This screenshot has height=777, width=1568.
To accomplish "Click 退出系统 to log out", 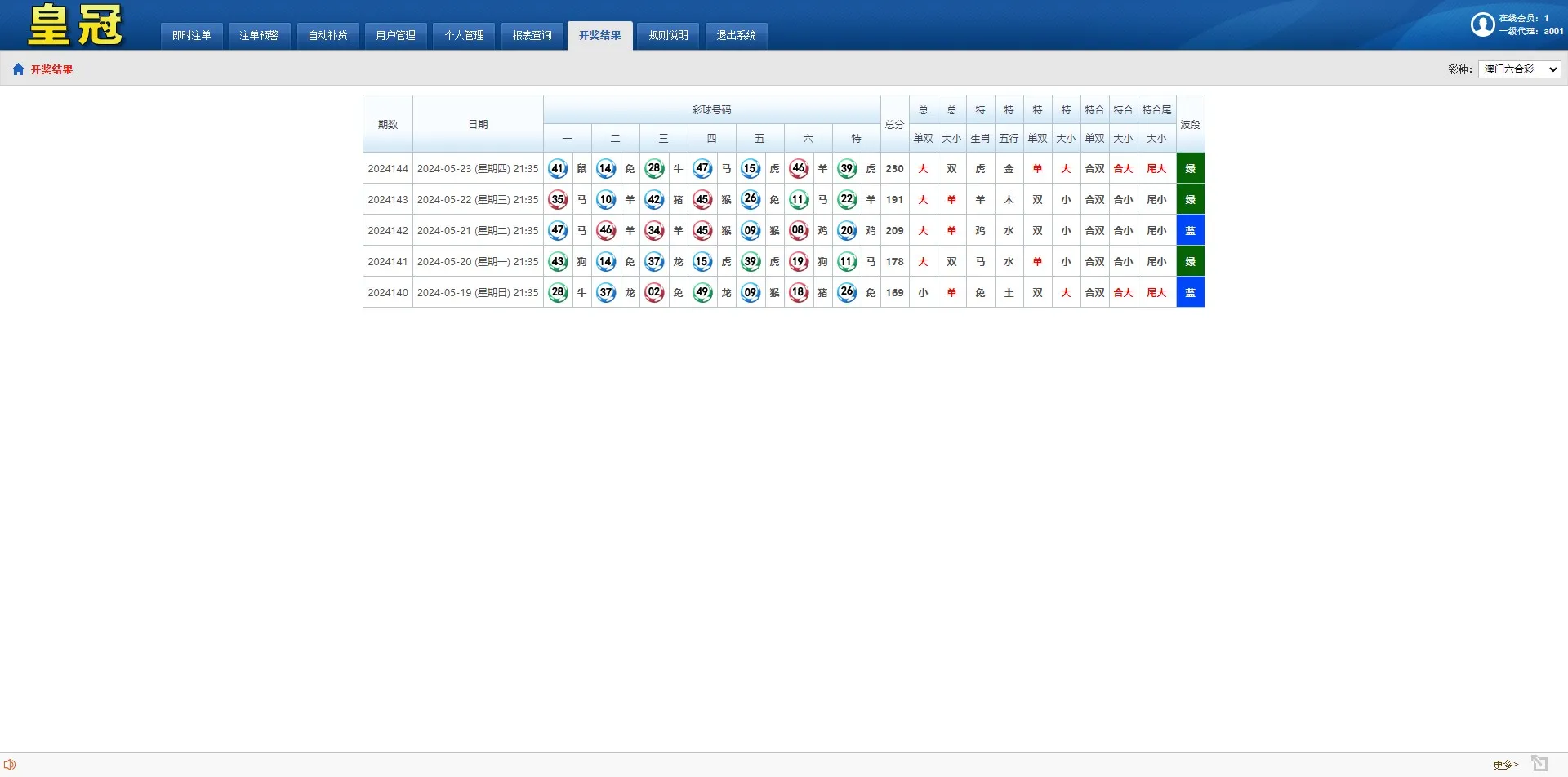I will pyautogui.click(x=736, y=36).
